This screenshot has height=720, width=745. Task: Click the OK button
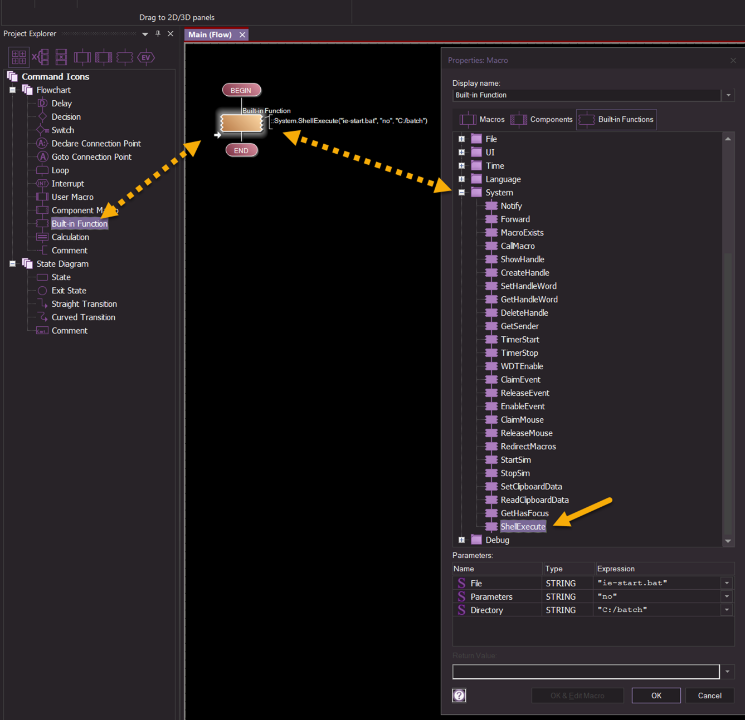(656, 695)
